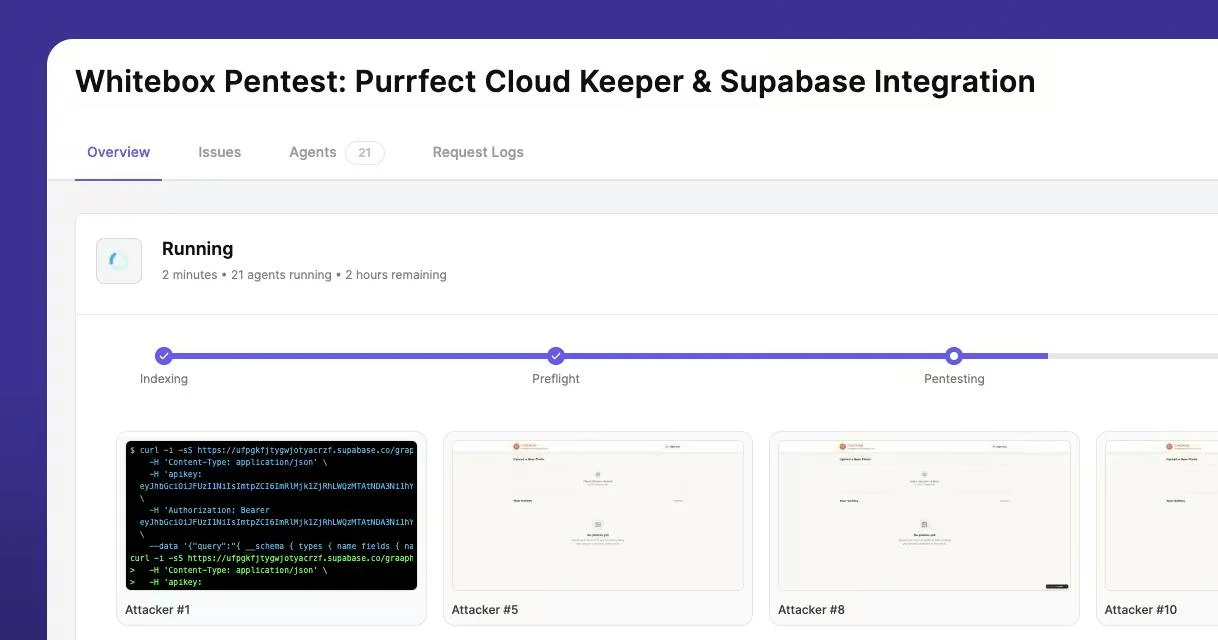Image resolution: width=1218 pixels, height=640 pixels.
Task: Click the Pentesting current step marker
Action: pyautogui.click(x=954, y=356)
